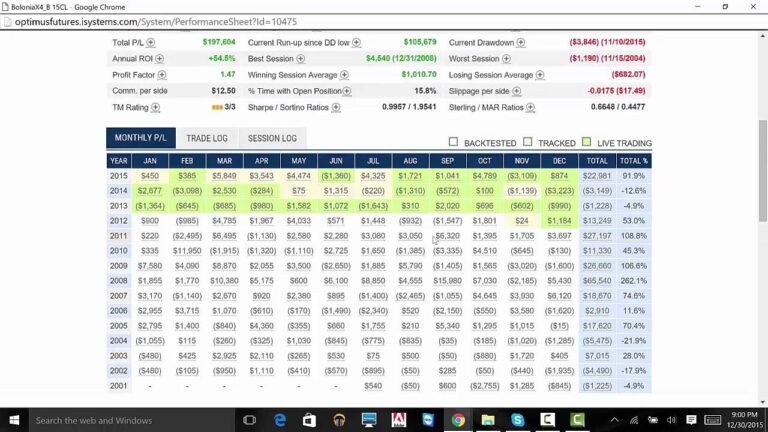Click JUN column header
Screen dimensions: 768x432
336,161
